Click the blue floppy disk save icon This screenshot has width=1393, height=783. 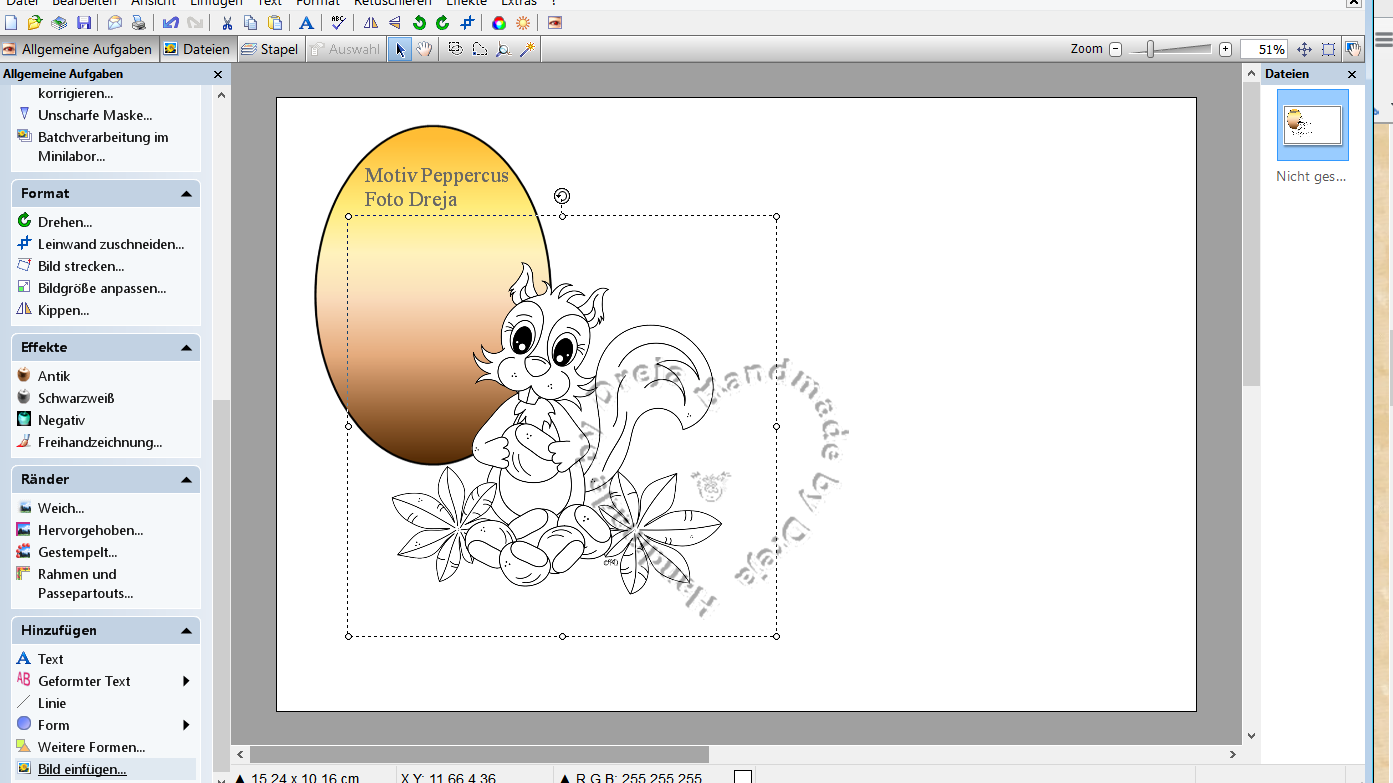pyautogui.click(x=84, y=23)
